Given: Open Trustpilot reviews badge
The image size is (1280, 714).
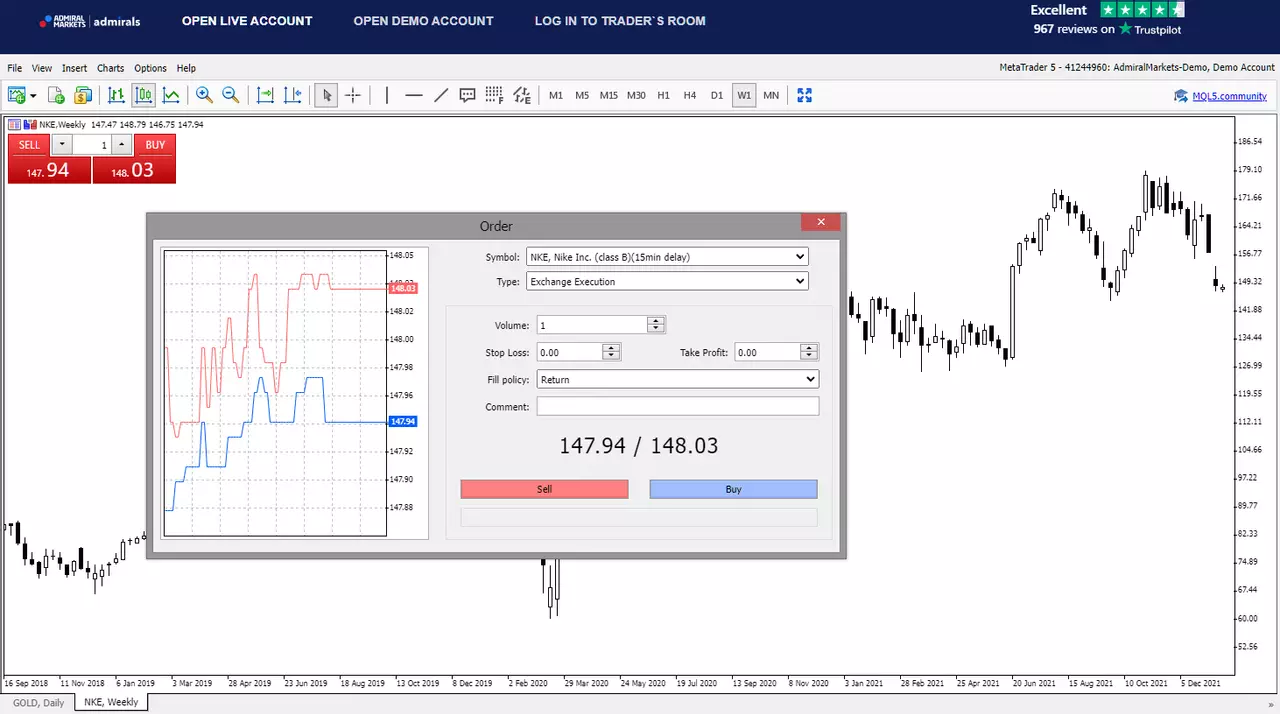Looking at the screenshot, I should (1107, 19).
